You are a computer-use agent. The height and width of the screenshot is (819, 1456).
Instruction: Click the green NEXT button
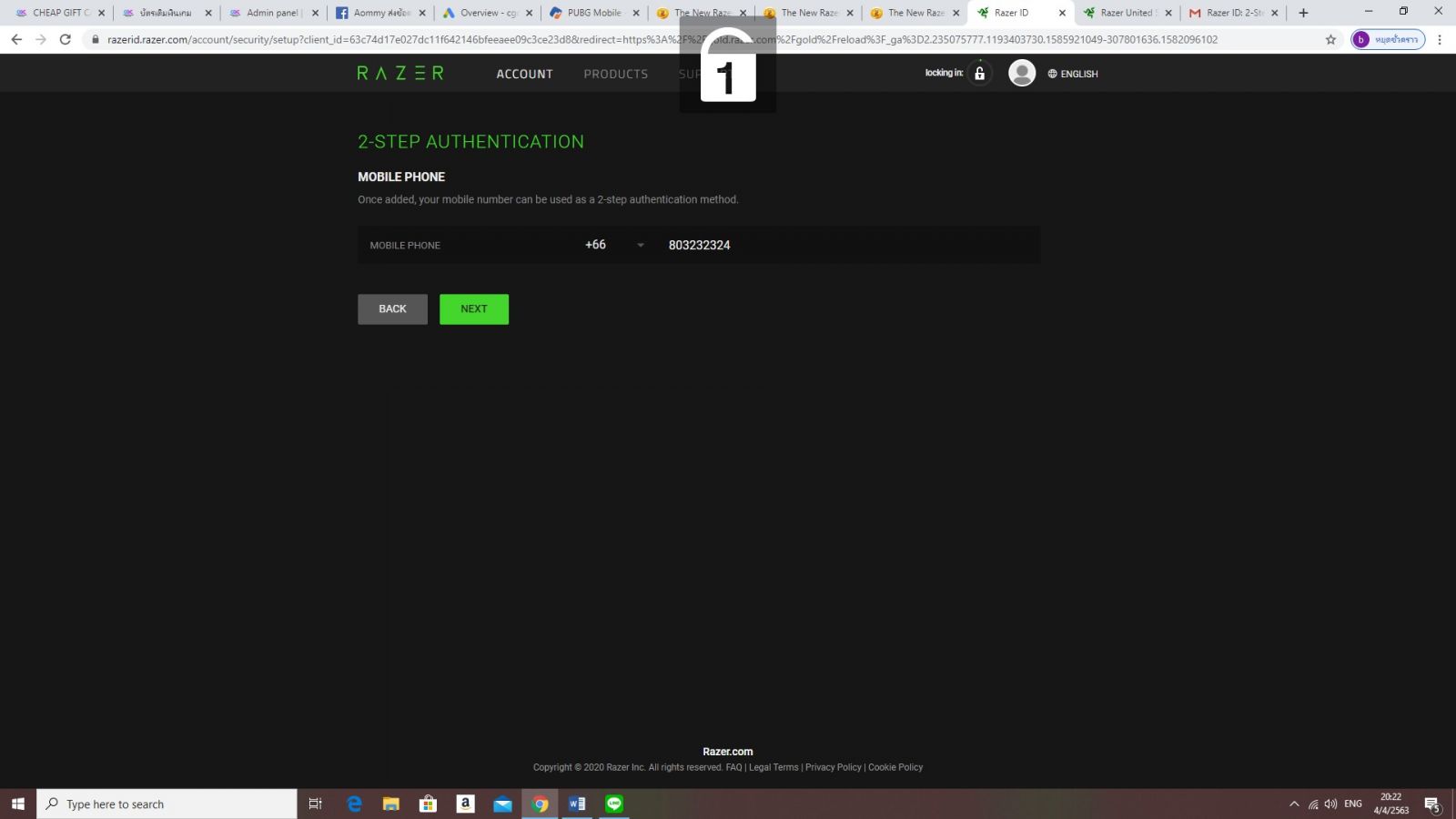coord(474,309)
